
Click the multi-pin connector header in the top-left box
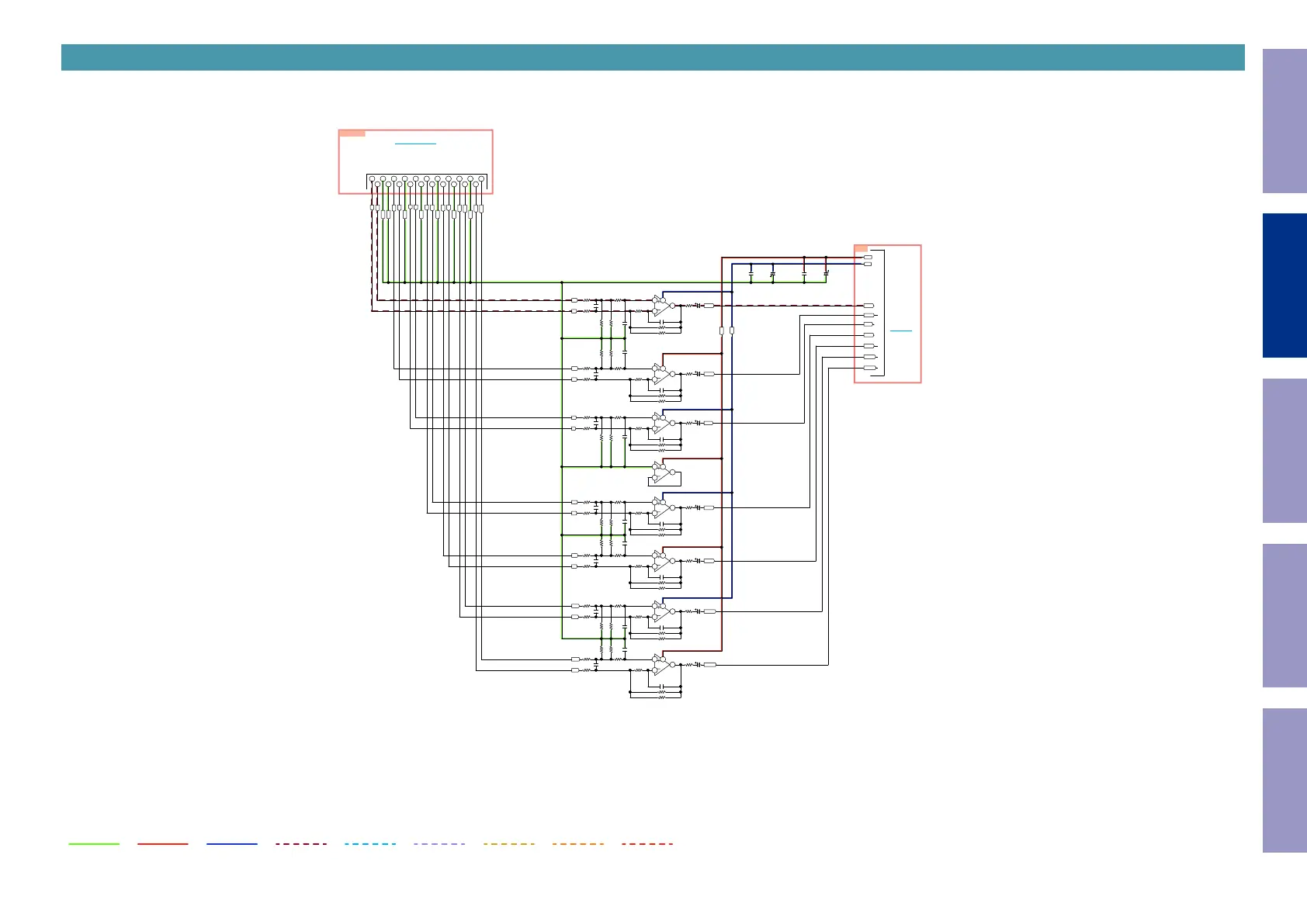[x=427, y=182]
